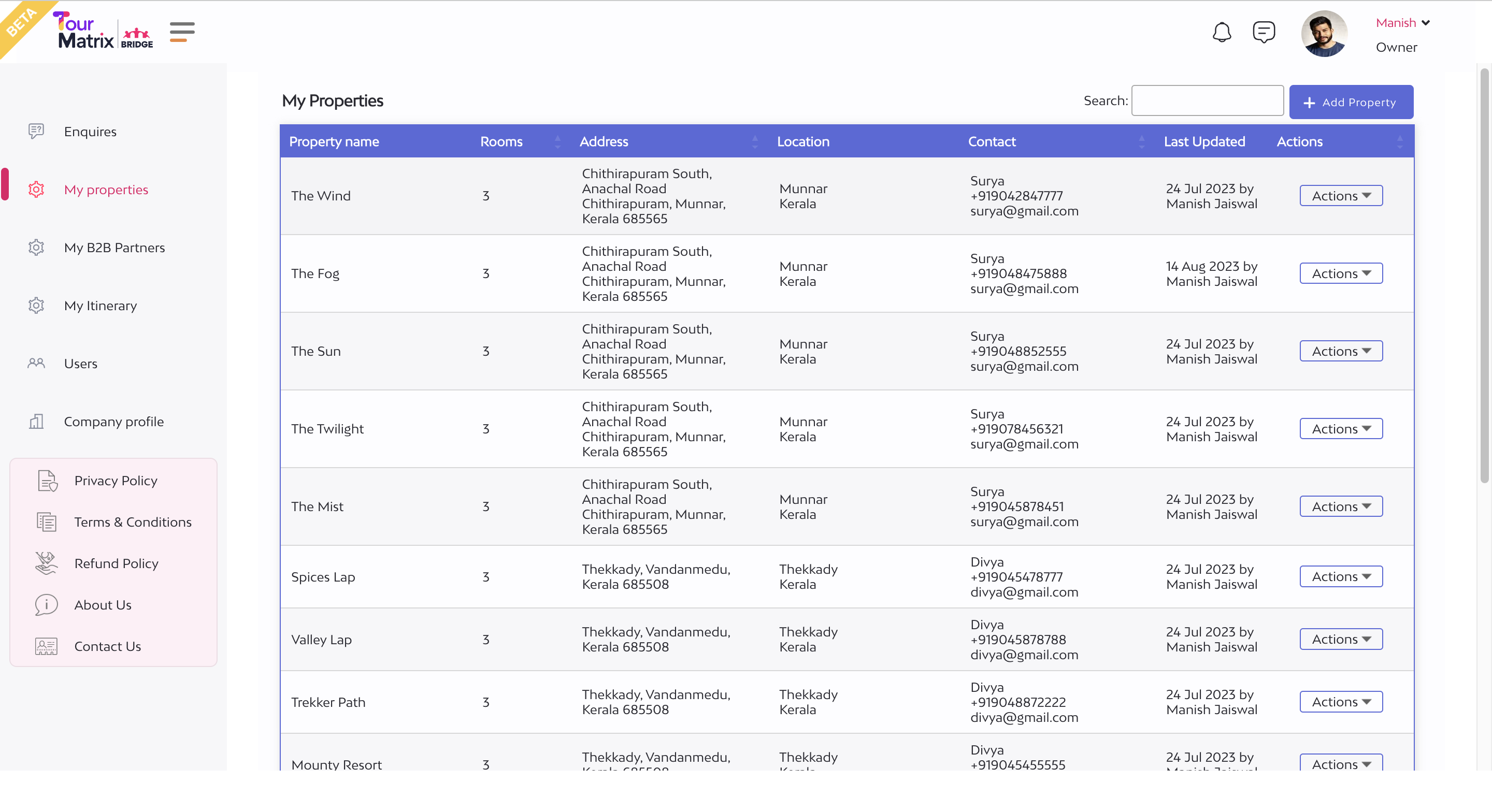
Task: Open Actions dropdown for The Wind
Action: [x=1341, y=196]
